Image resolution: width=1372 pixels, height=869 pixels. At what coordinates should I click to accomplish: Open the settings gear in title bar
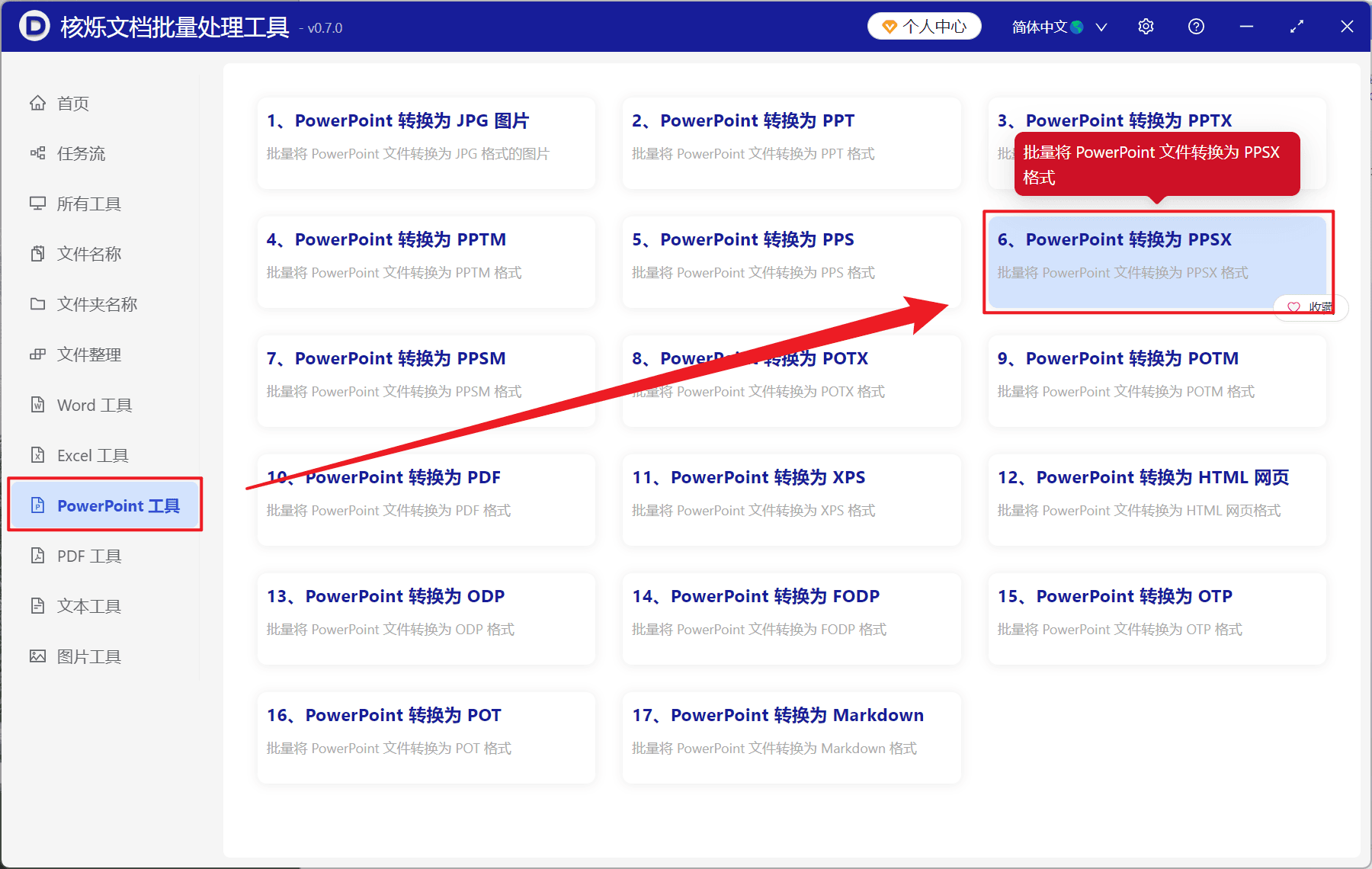[x=1146, y=27]
